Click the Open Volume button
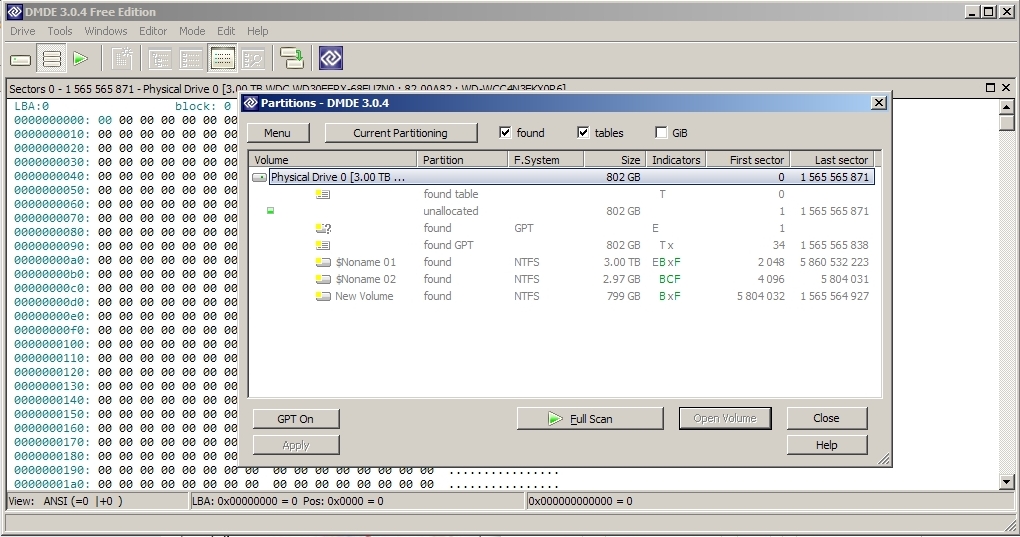Image resolution: width=1020 pixels, height=537 pixels. click(725, 418)
